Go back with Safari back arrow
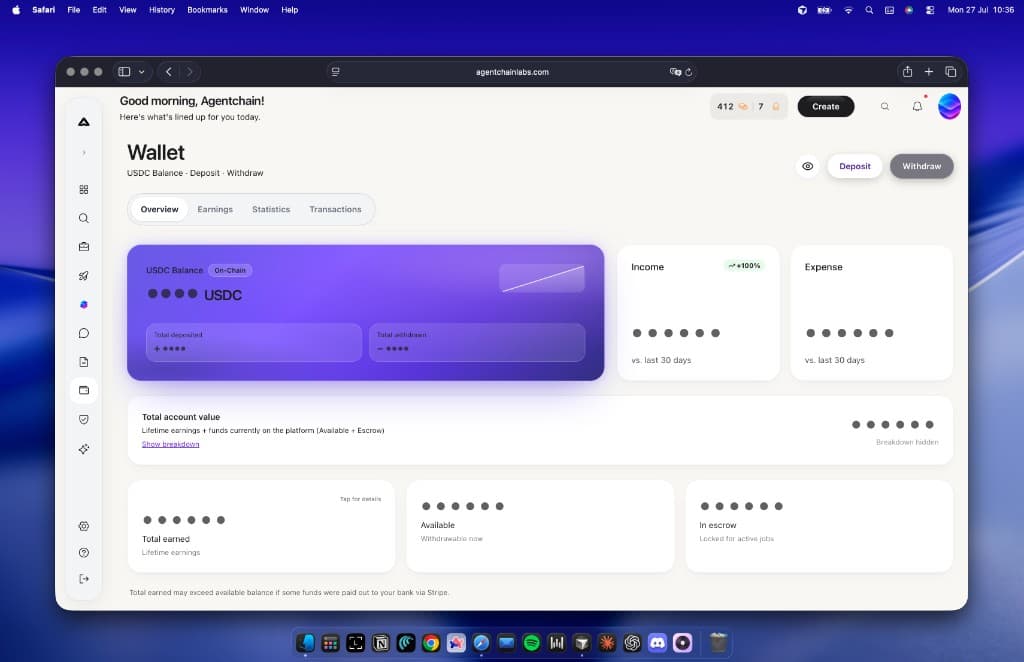This screenshot has width=1024, height=662. pyautogui.click(x=168, y=72)
